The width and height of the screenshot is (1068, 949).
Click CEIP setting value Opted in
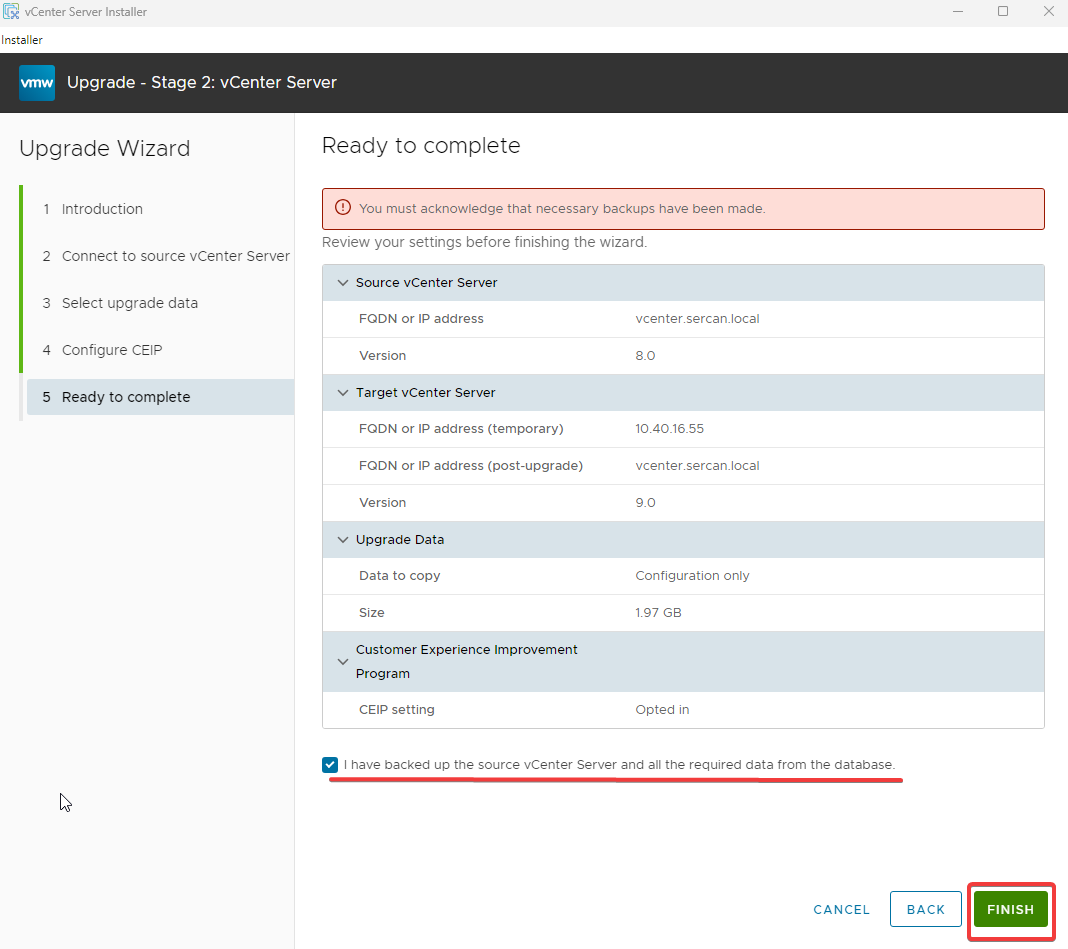[662, 710]
